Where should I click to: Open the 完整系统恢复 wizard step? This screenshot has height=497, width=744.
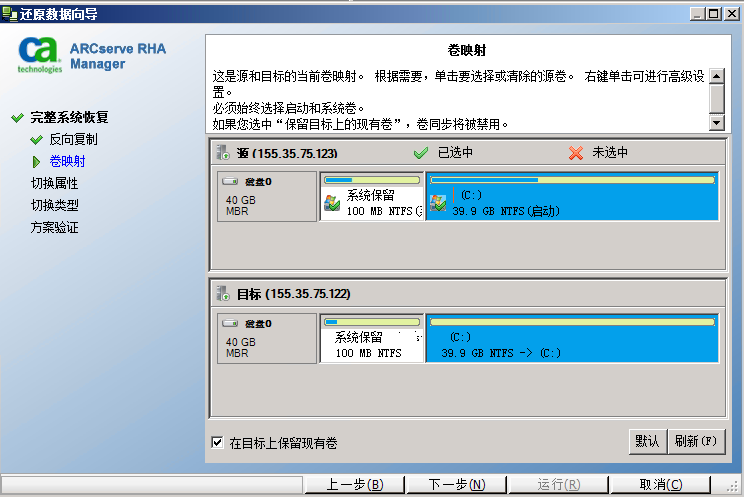pos(69,117)
